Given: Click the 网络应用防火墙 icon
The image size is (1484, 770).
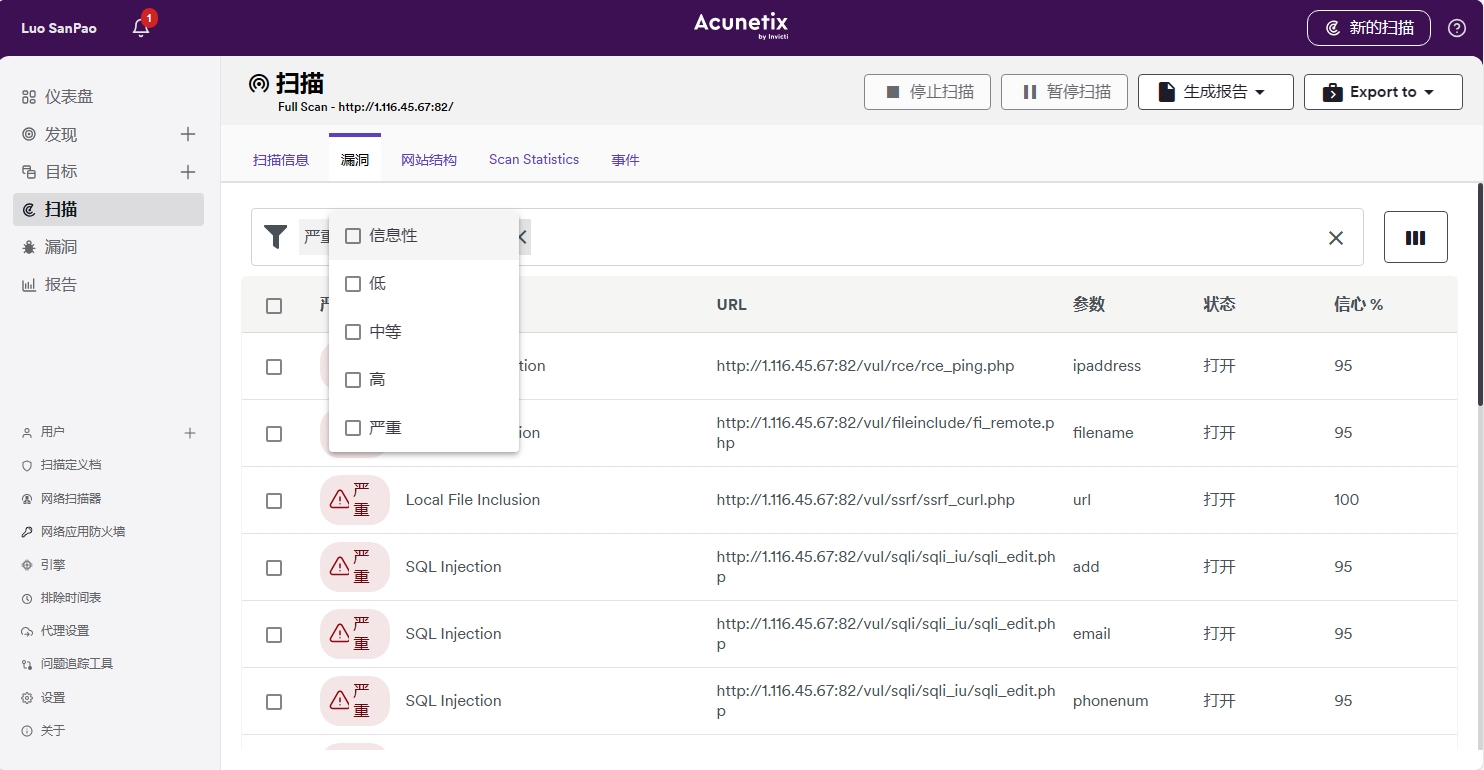Looking at the screenshot, I should [27, 532].
